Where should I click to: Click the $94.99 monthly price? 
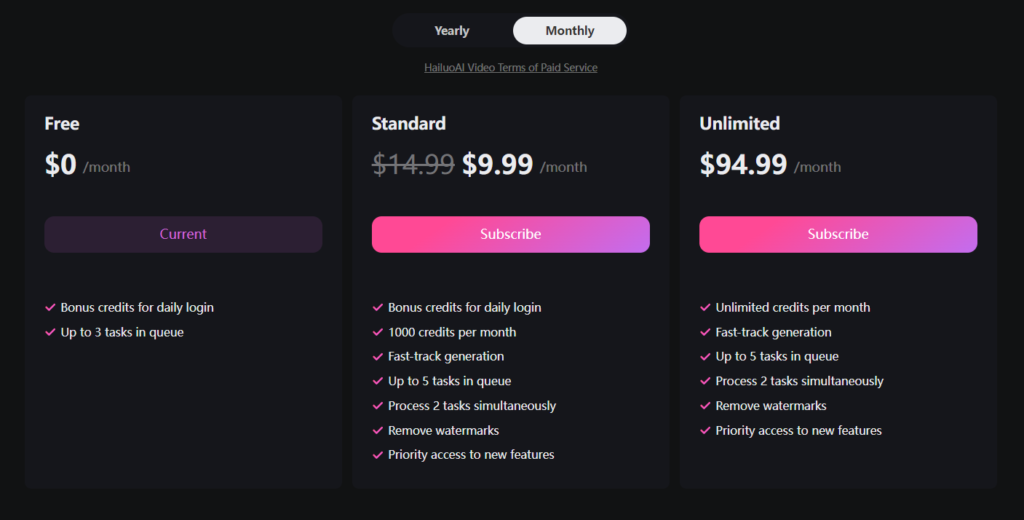(x=743, y=164)
